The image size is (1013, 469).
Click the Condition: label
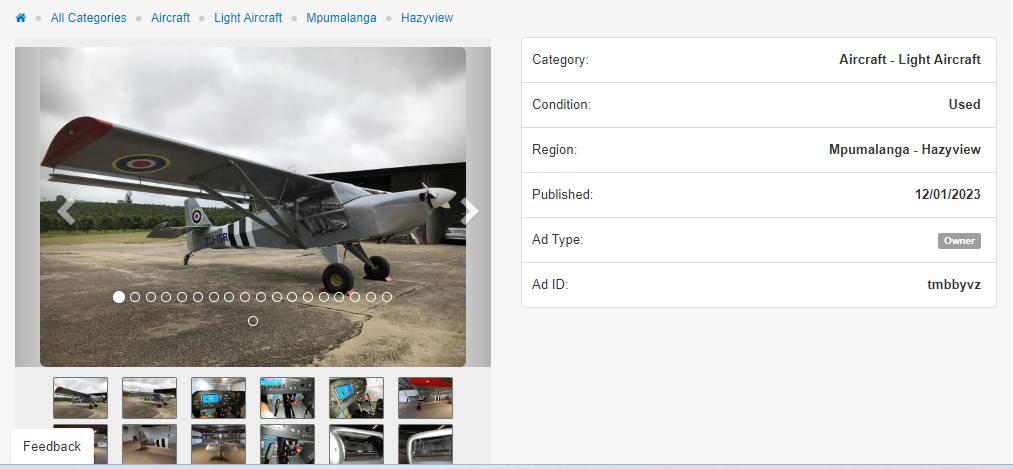pyautogui.click(x=561, y=105)
